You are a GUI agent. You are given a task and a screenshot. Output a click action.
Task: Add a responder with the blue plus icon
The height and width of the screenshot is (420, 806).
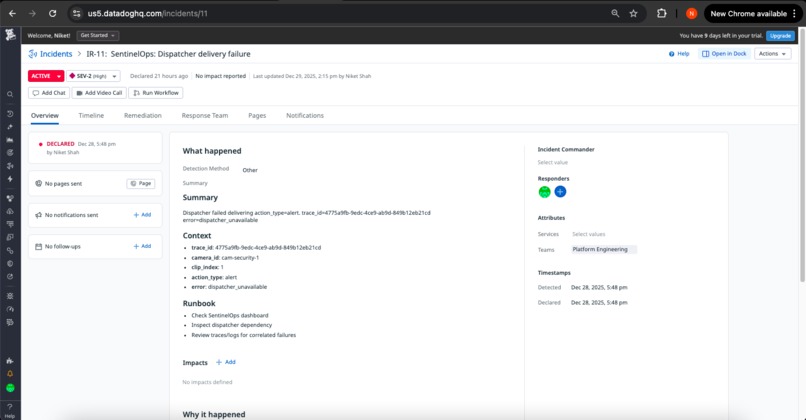tap(560, 192)
